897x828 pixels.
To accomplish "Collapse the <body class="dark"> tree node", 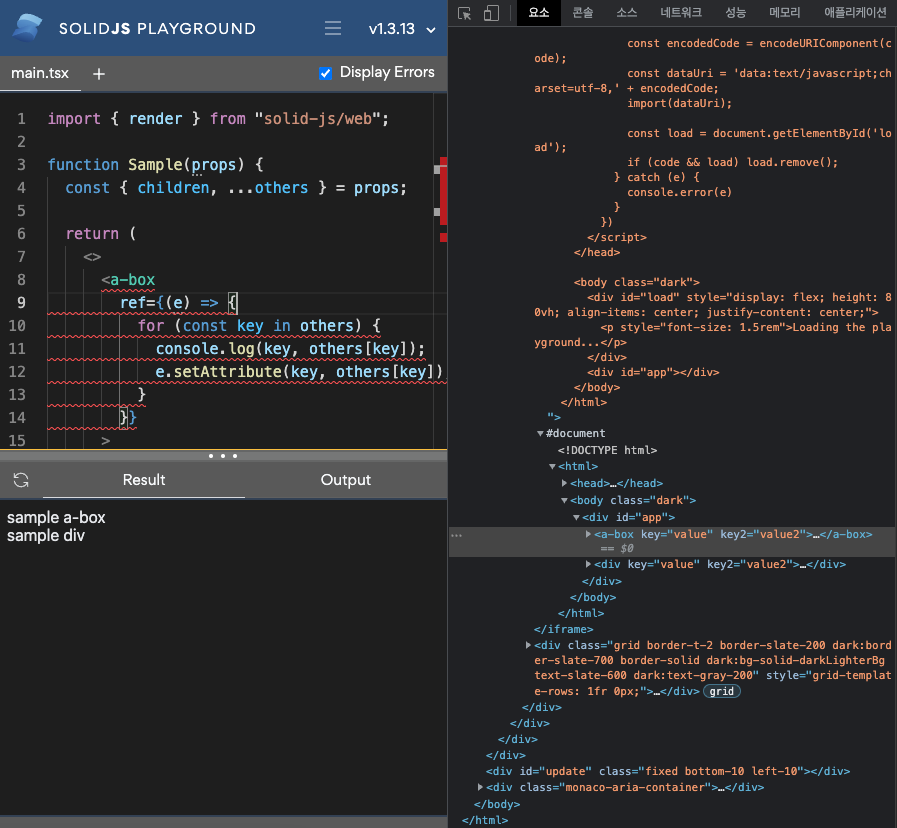I will coord(564,501).
